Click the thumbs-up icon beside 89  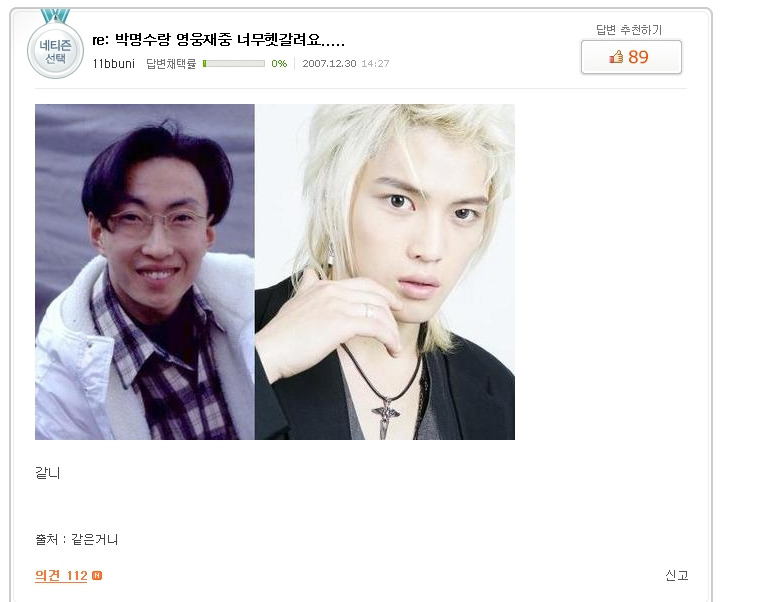click(616, 57)
